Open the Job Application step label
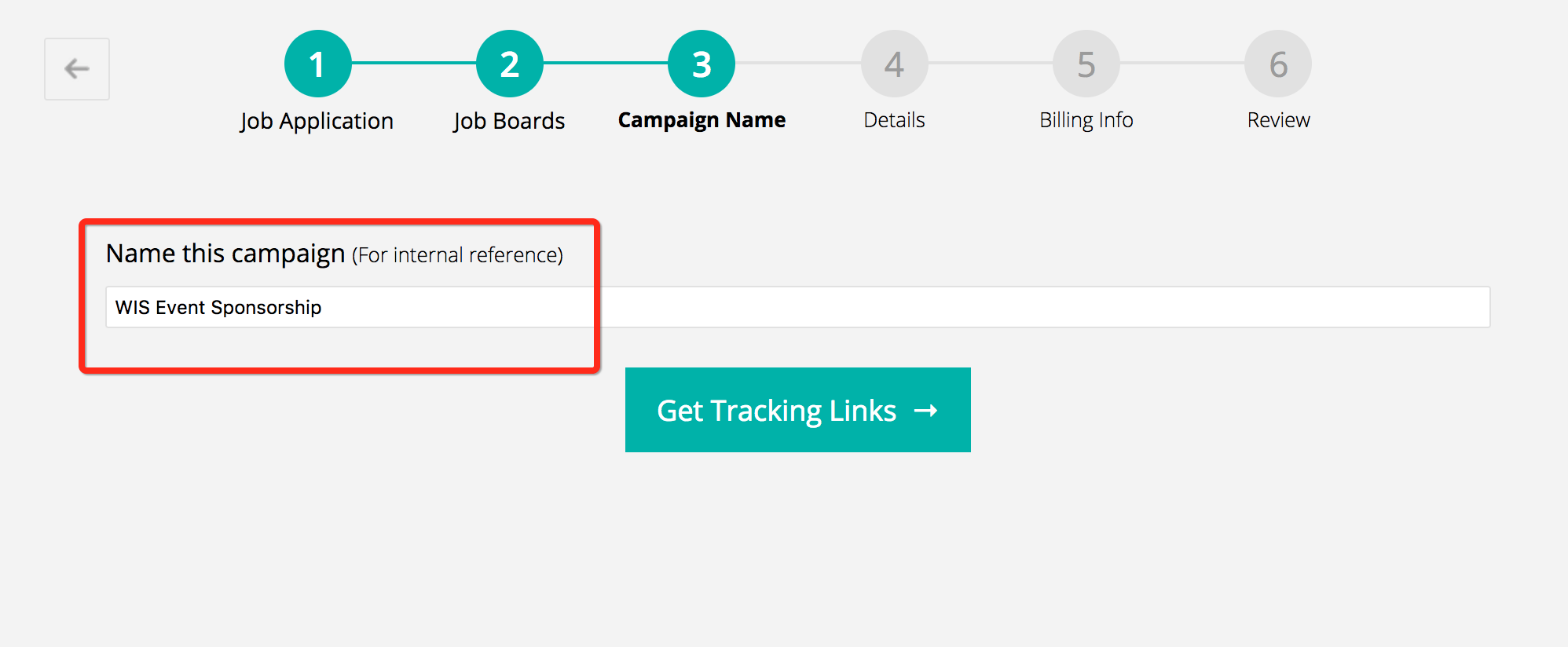Viewport: 1568px width, 647px height. (317, 121)
